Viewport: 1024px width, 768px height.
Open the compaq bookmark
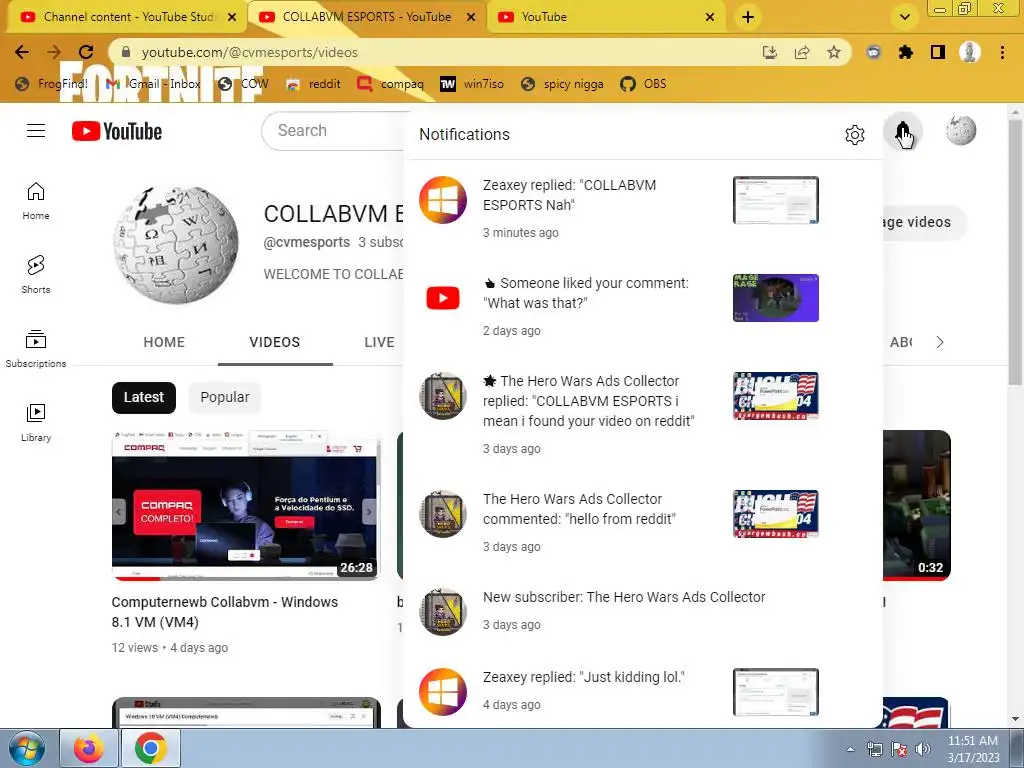click(391, 84)
